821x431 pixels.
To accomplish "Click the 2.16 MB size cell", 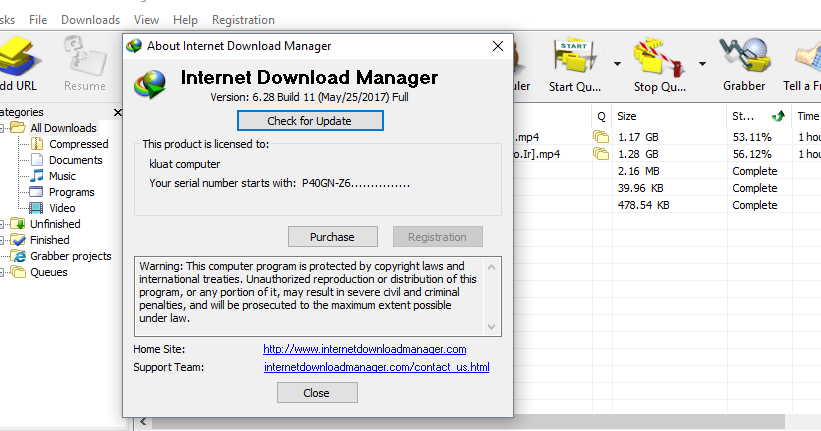I will [639, 171].
